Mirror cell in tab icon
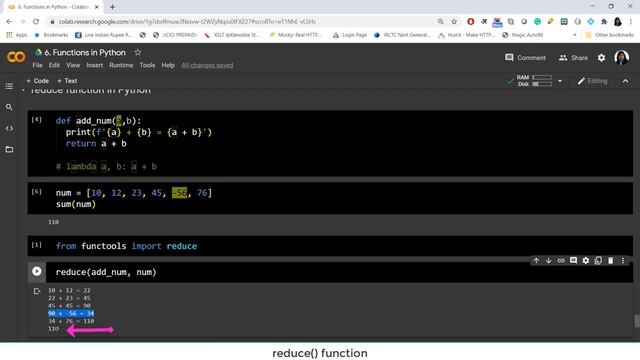The image size is (640, 360). tap(598, 260)
